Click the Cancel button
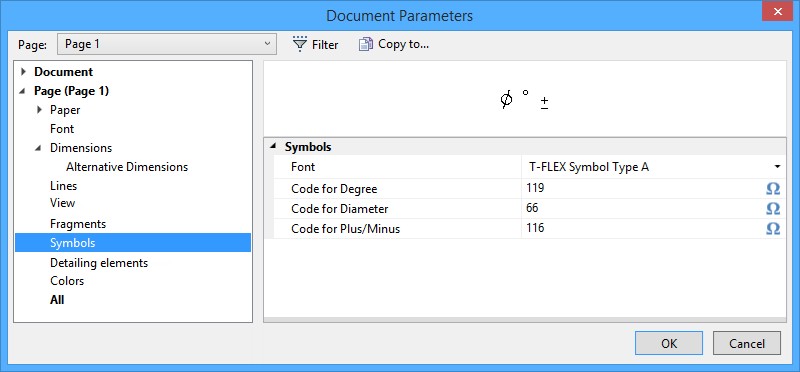800x372 pixels. (x=747, y=343)
